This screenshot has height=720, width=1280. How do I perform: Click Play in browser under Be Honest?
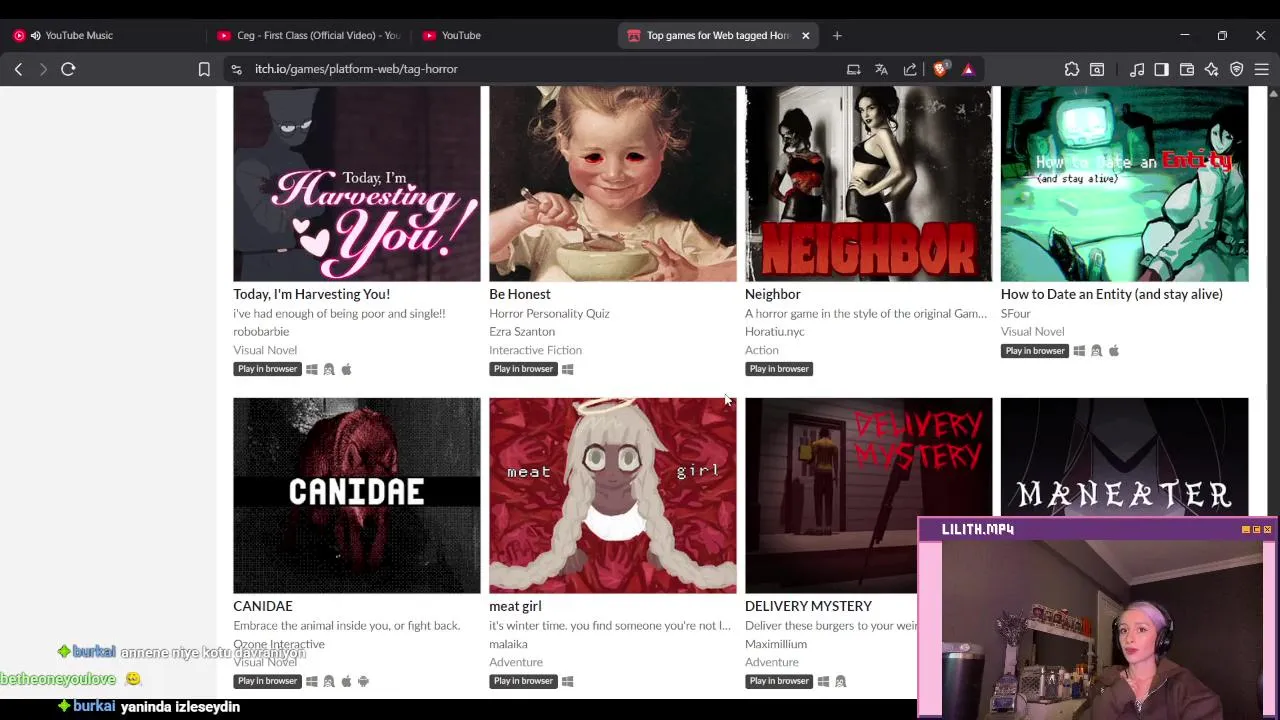coord(523,369)
